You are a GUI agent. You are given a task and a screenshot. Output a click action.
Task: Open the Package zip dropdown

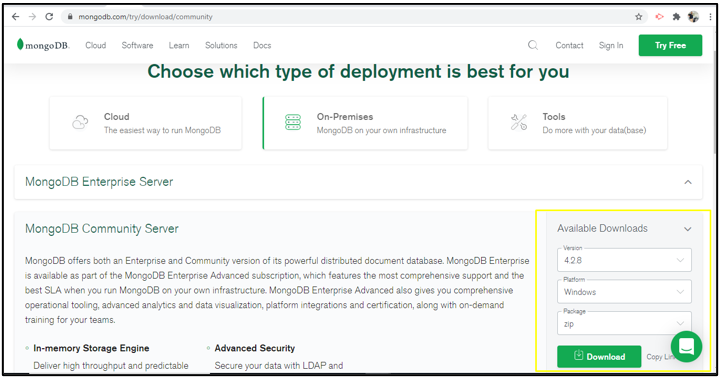pos(624,324)
